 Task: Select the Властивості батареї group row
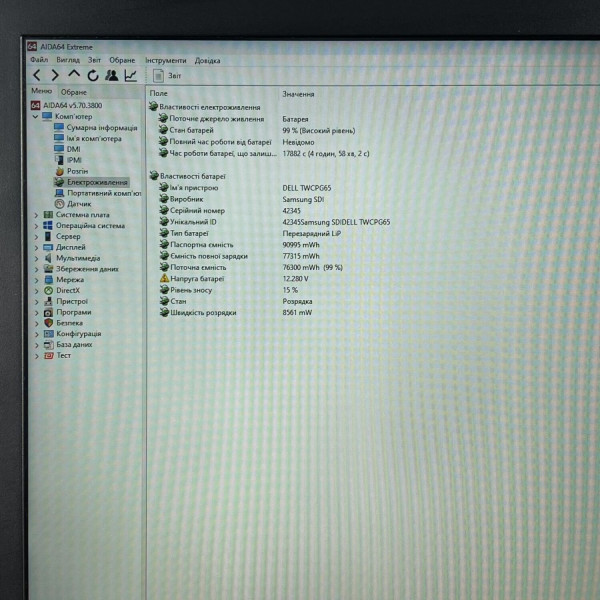(188, 176)
